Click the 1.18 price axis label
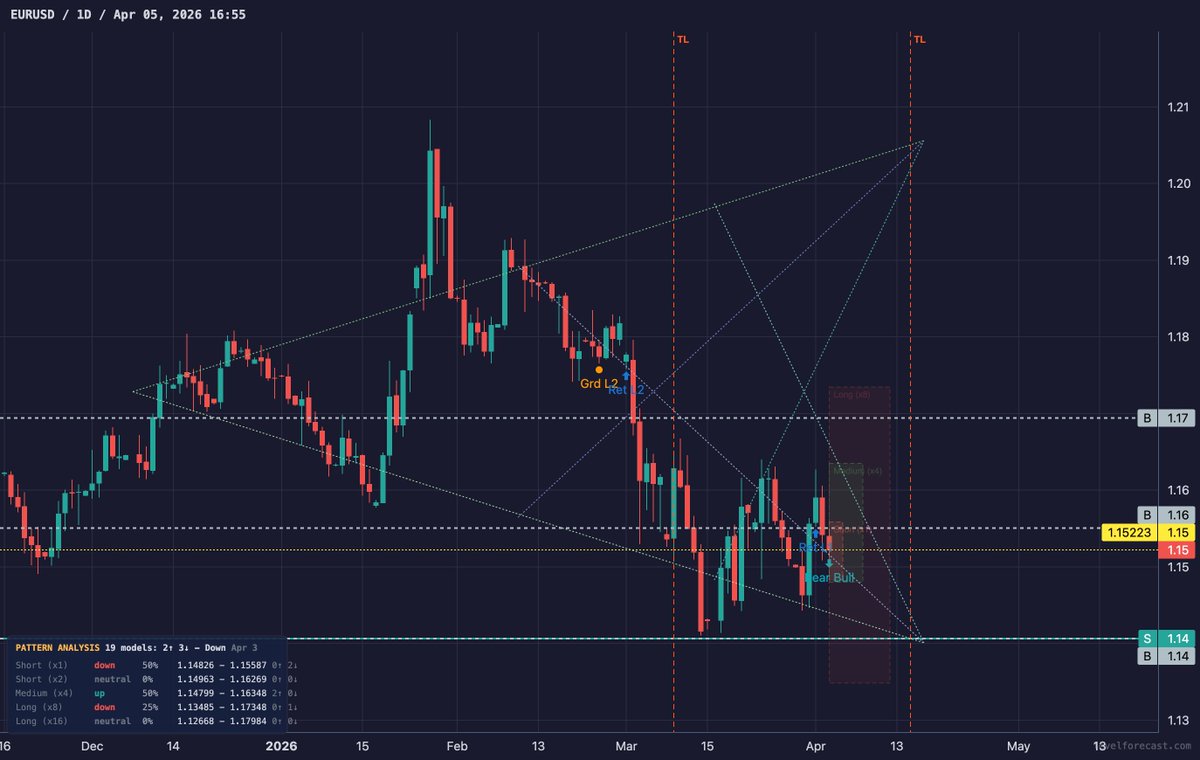The height and width of the screenshot is (760, 1200). (x=1177, y=337)
